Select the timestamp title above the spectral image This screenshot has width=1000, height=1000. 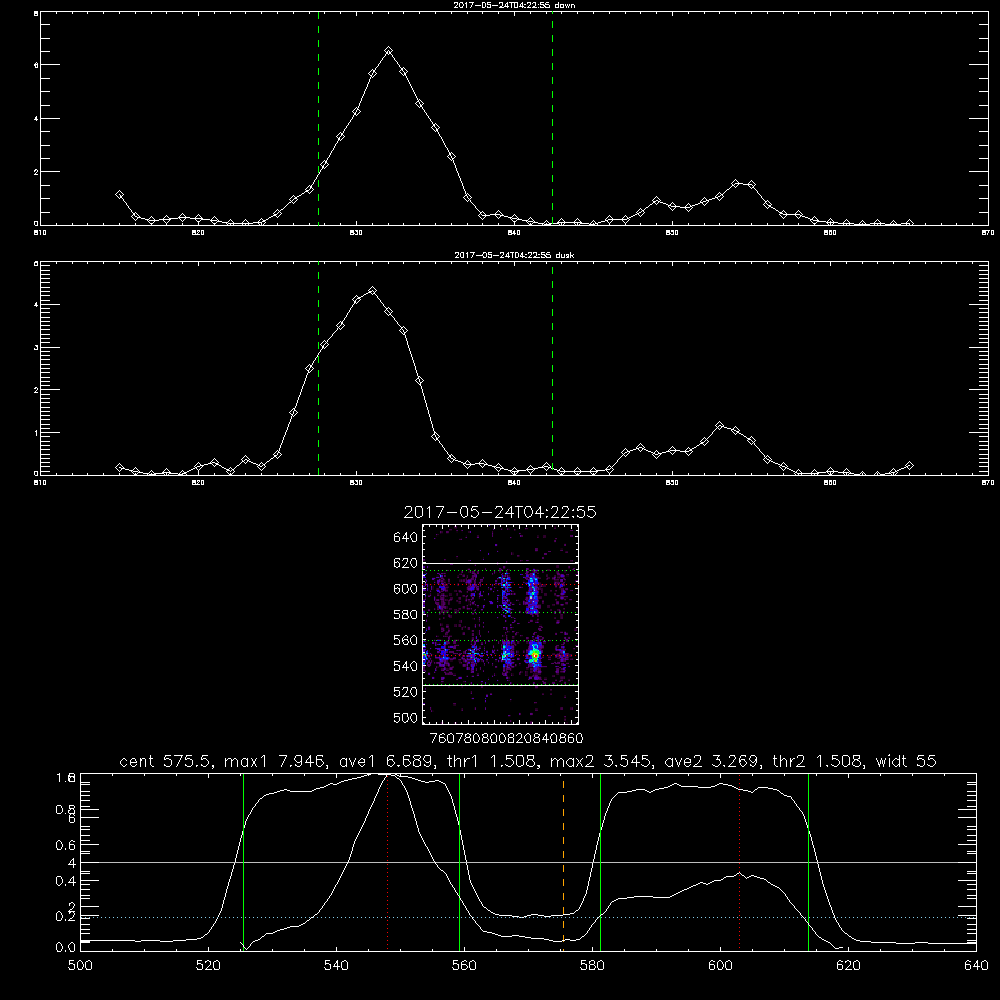coord(500,512)
